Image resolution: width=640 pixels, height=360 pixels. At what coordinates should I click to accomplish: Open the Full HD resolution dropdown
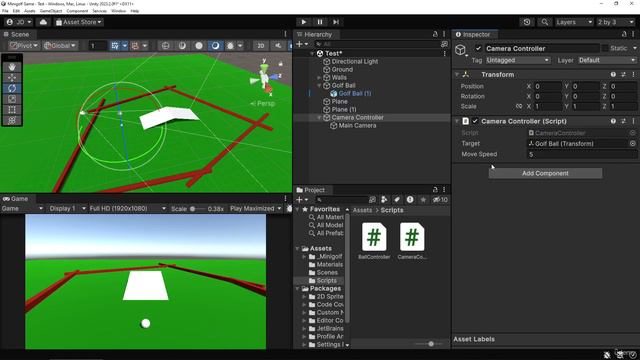[127, 209]
